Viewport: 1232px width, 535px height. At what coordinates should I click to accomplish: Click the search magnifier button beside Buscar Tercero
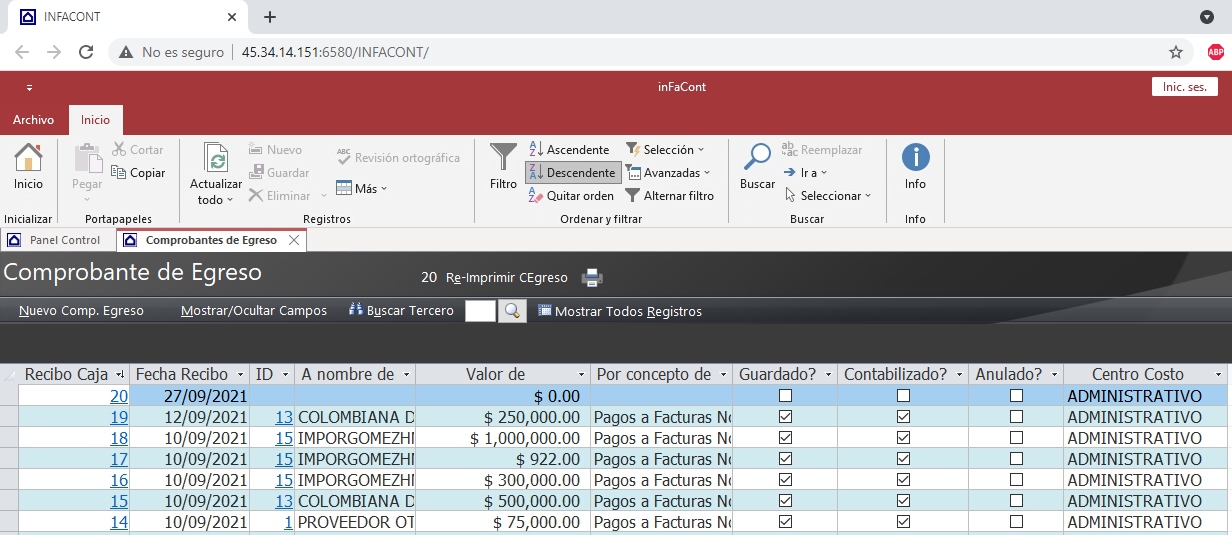tap(512, 311)
